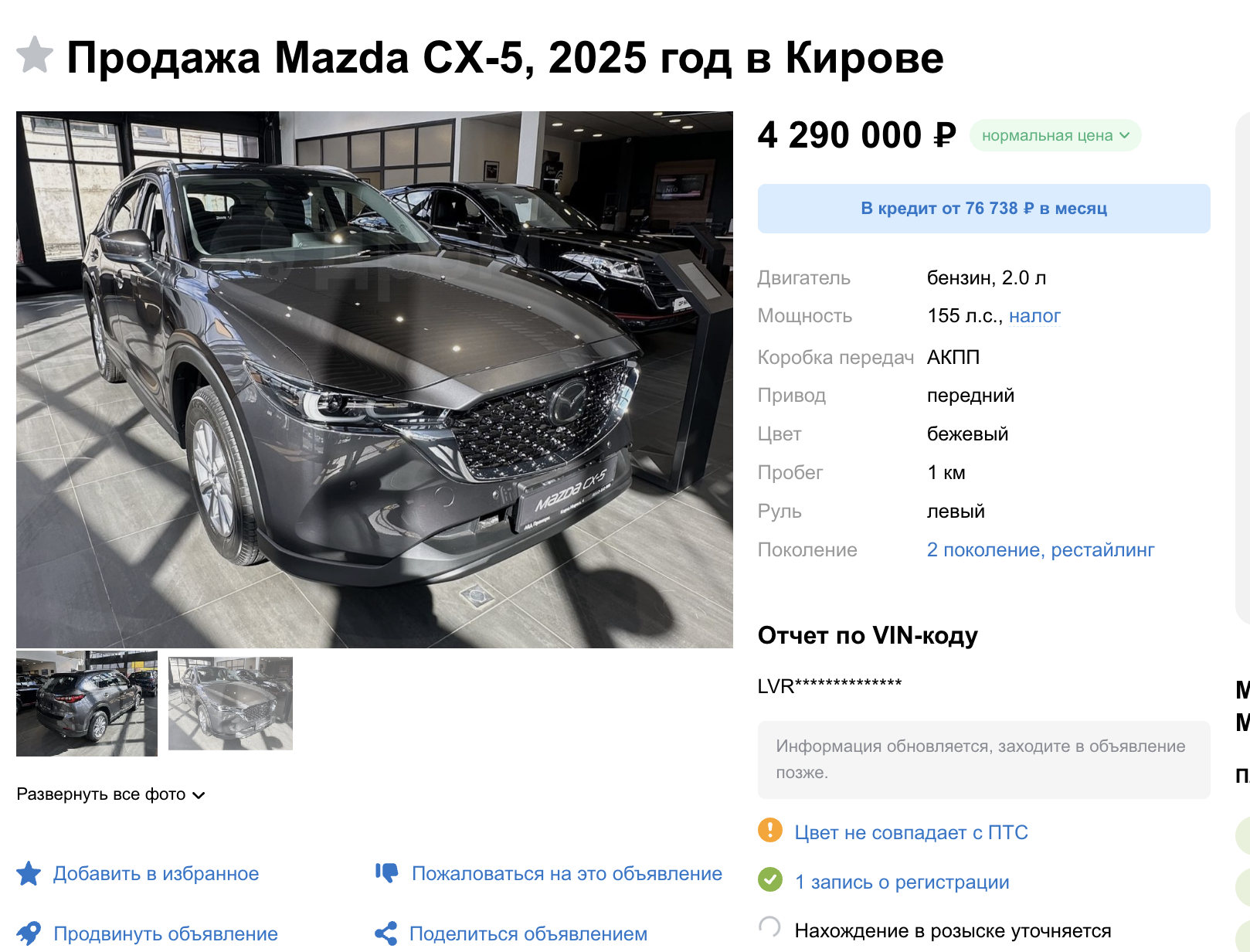Open 'Цвет не совпадает с ПТС' details
This screenshot has width=1250, height=952.
pos(911,832)
